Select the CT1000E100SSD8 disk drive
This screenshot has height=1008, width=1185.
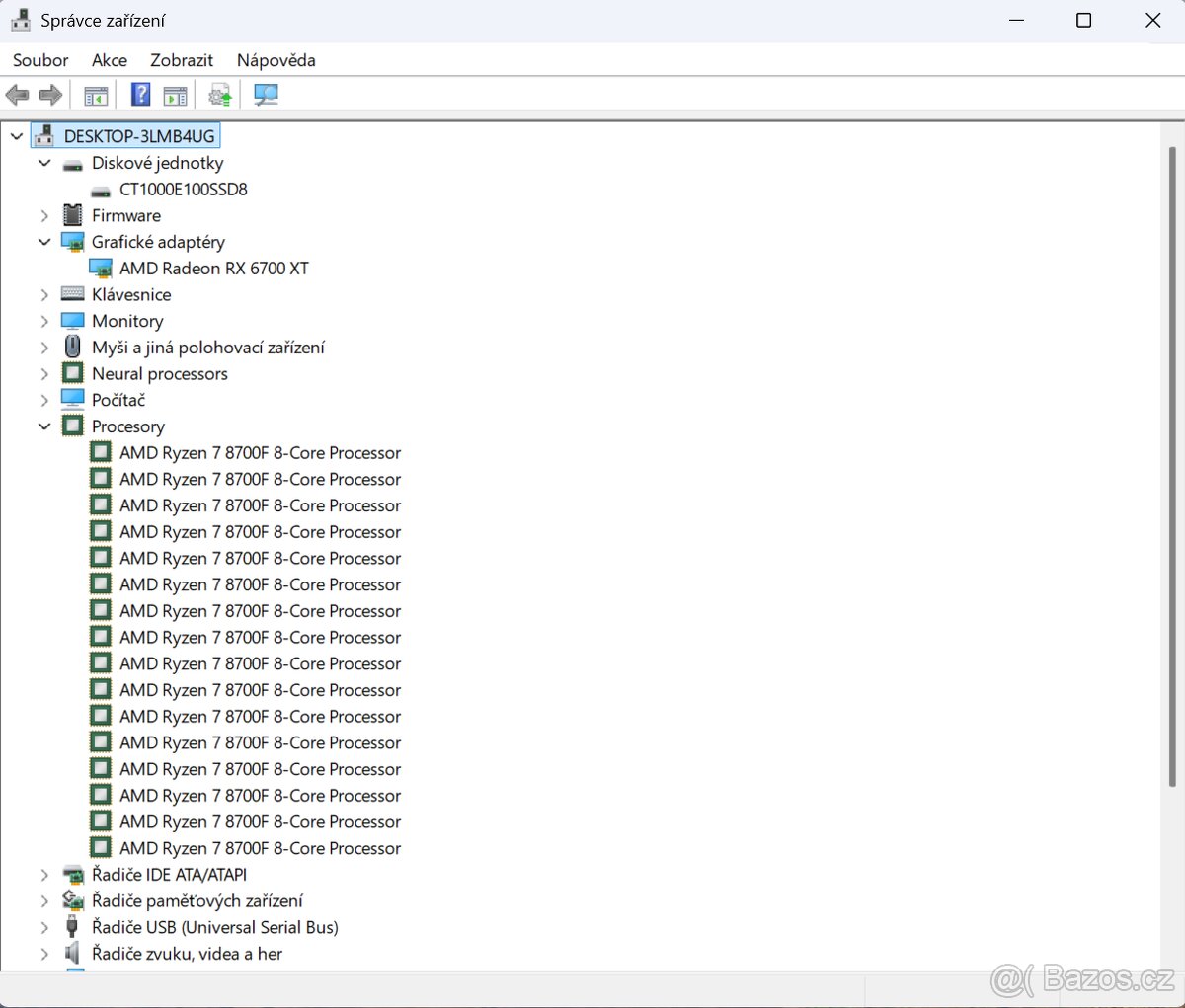(183, 190)
